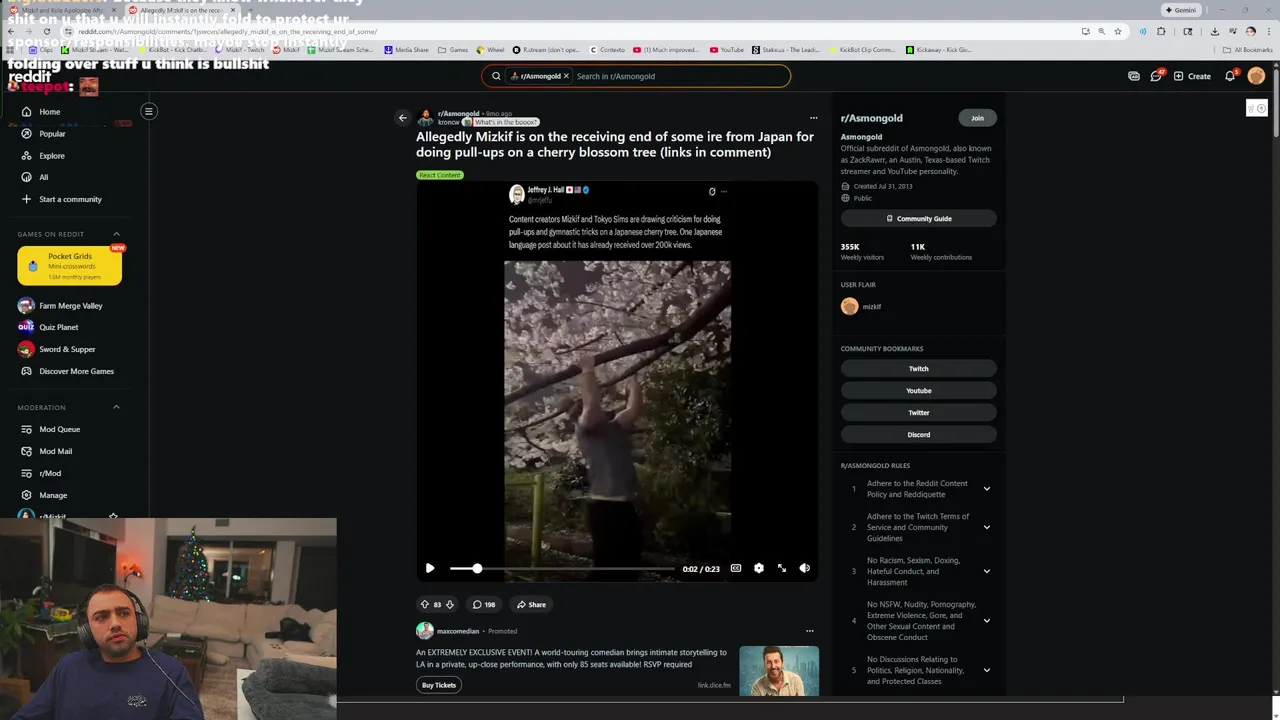Remove r/Asmongold search filter chip
Image resolution: width=1280 pixels, height=720 pixels.
(x=566, y=76)
